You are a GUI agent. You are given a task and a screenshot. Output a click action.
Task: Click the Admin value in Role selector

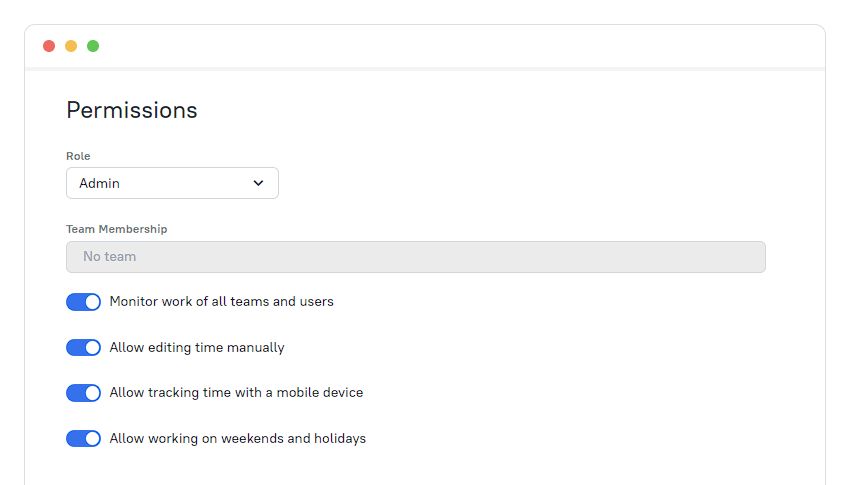point(99,183)
